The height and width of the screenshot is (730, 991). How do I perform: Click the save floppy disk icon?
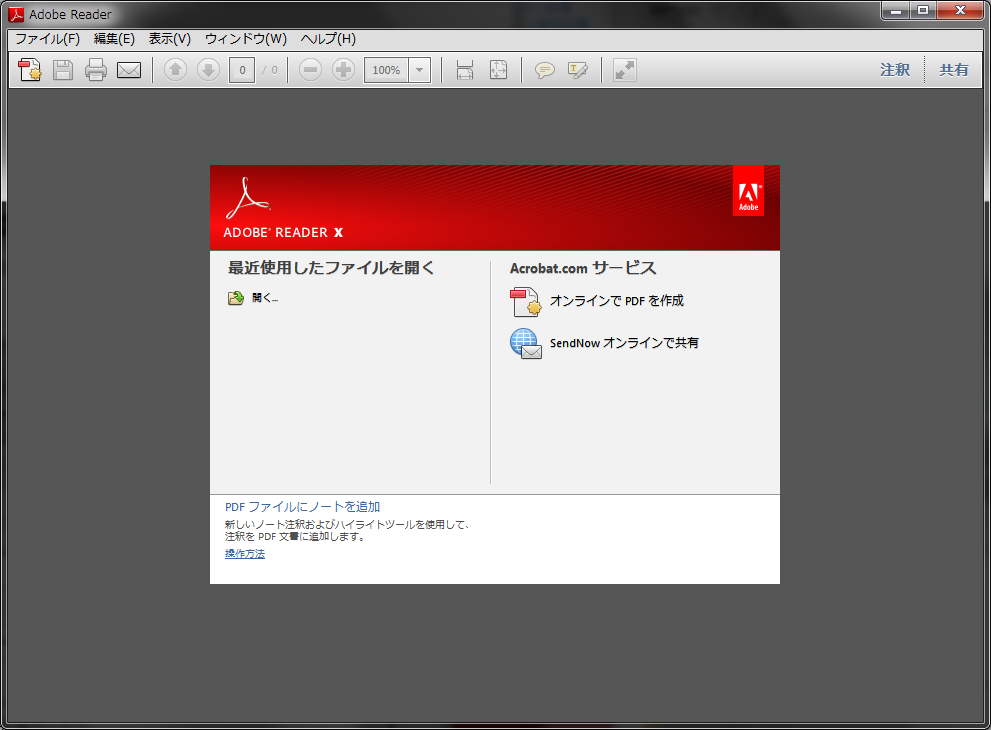(x=63, y=70)
